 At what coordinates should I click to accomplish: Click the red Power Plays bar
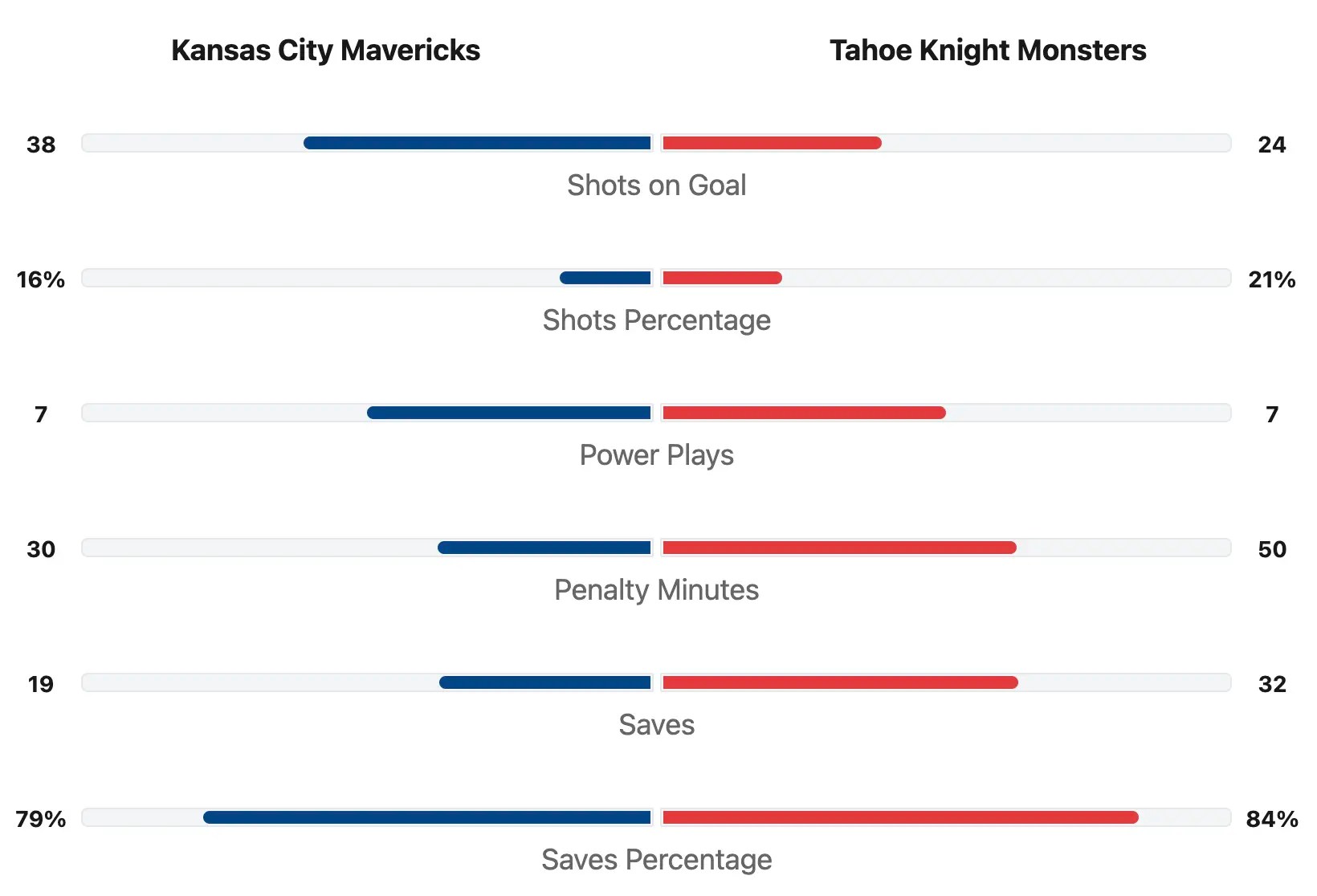[x=804, y=413]
